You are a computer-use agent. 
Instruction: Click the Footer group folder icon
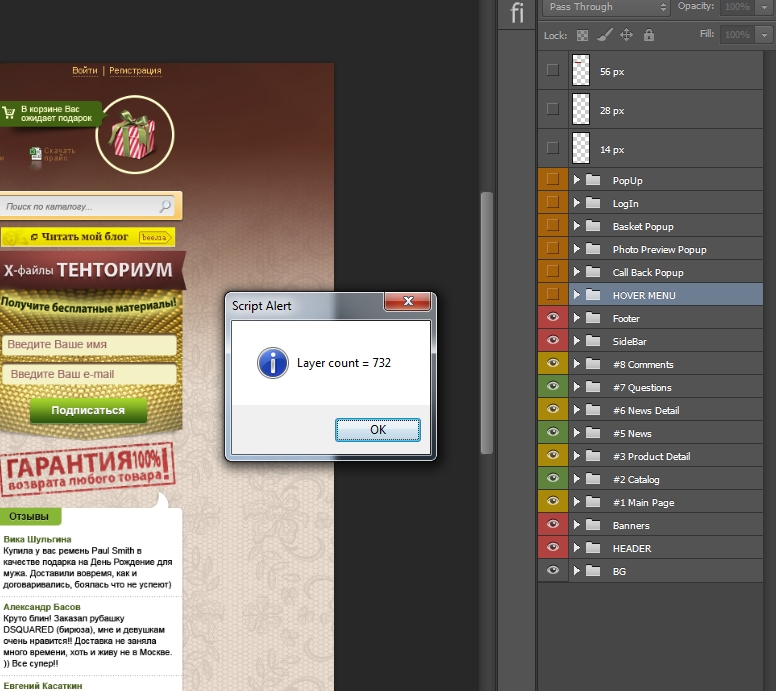[x=593, y=319]
